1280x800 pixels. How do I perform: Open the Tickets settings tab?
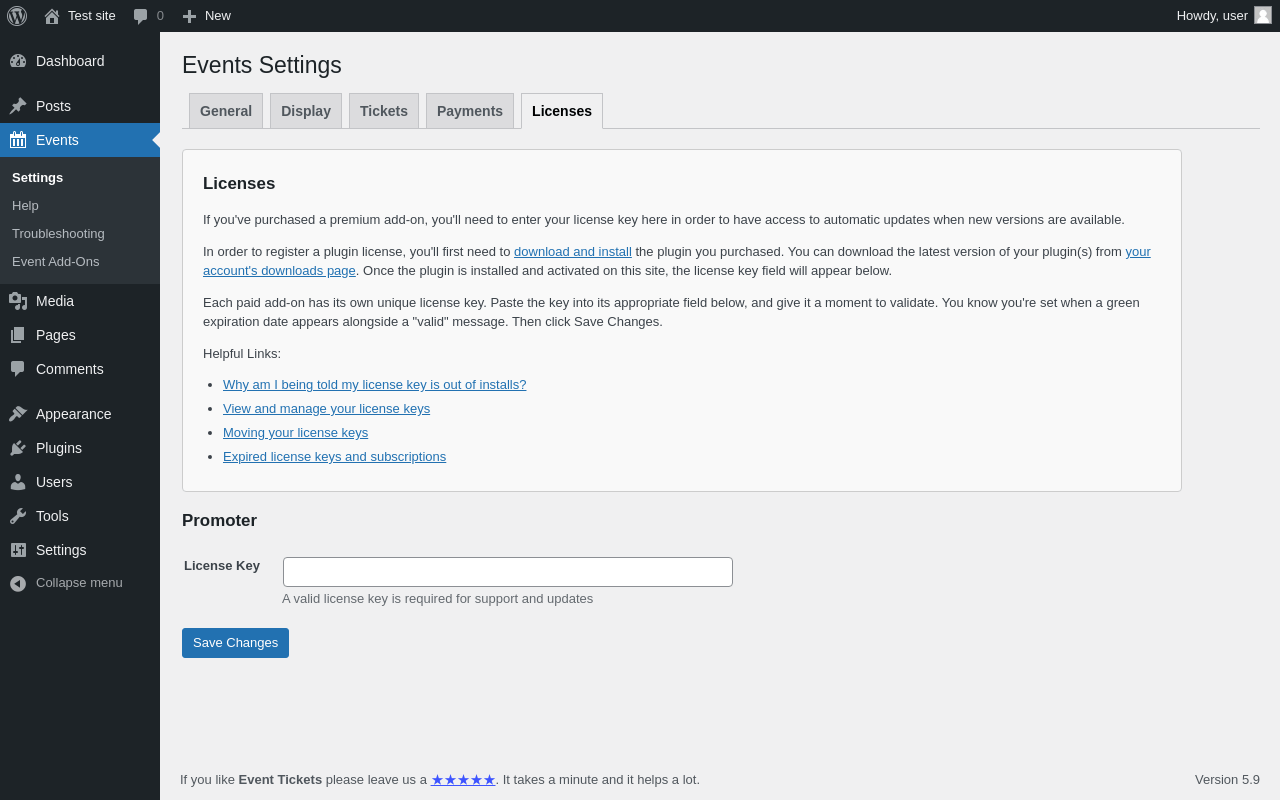coord(384,111)
